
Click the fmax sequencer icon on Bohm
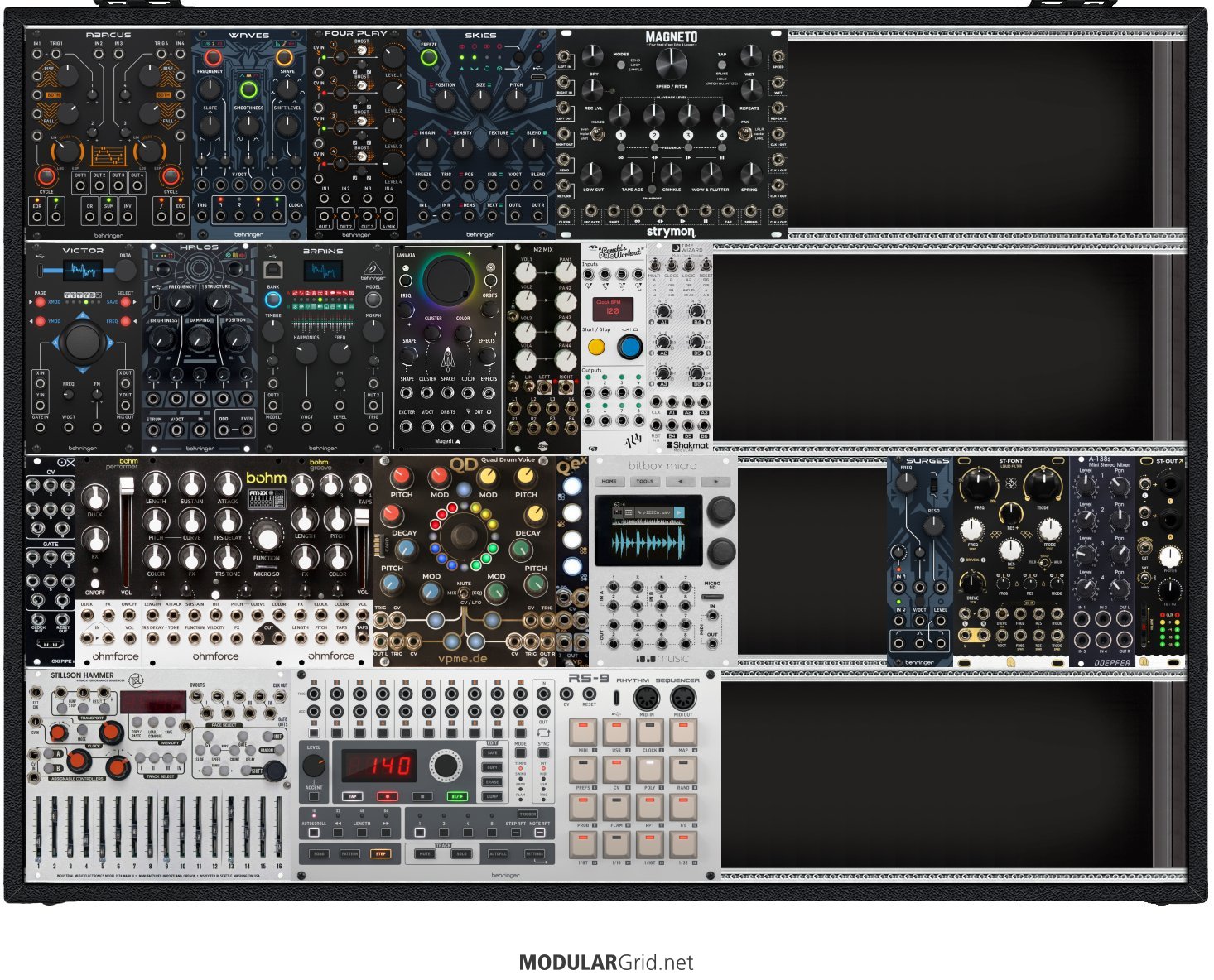[x=267, y=499]
